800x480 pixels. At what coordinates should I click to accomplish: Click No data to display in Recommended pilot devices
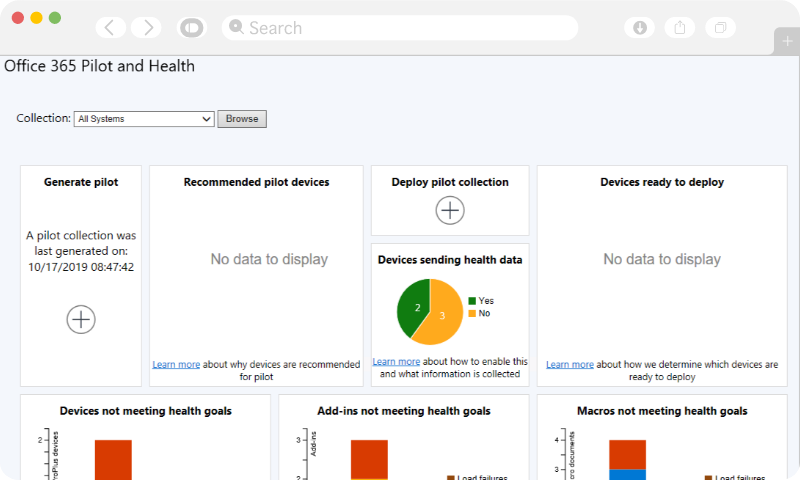(269, 259)
